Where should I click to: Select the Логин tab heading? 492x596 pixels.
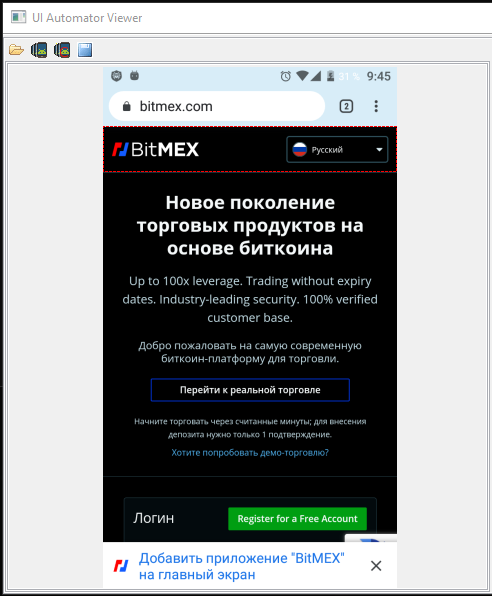pyautogui.click(x=153, y=518)
